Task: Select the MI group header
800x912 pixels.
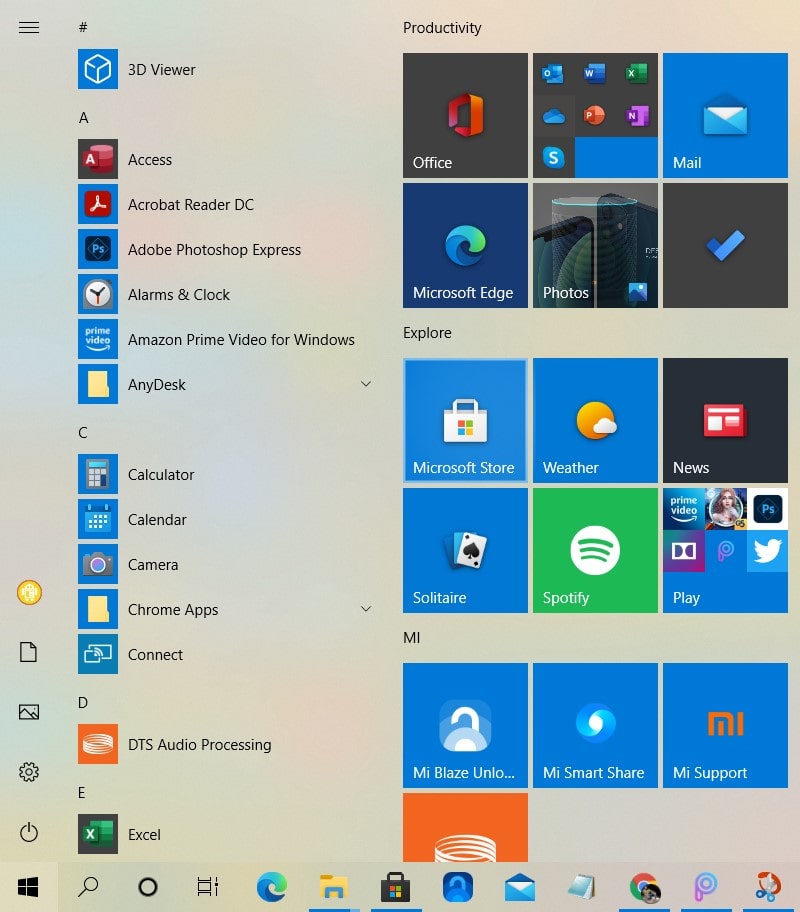Action: pyautogui.click(x=411, y=637)
